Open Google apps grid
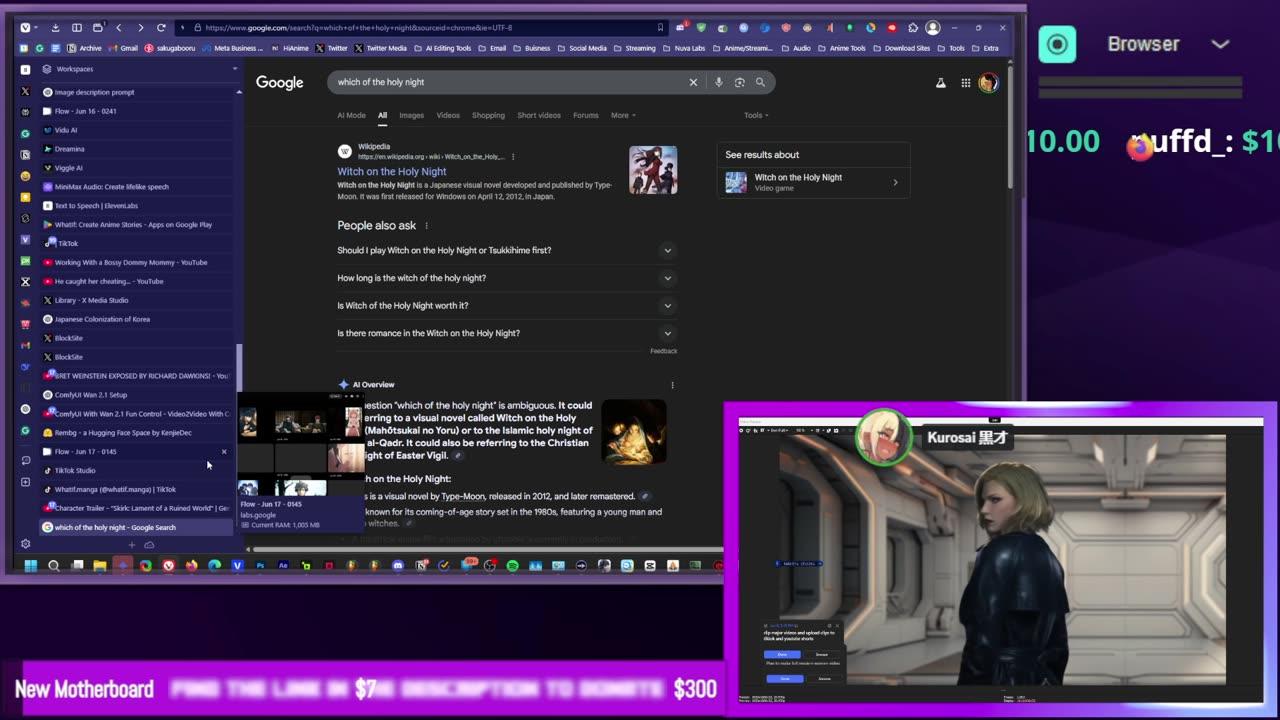 965,83
